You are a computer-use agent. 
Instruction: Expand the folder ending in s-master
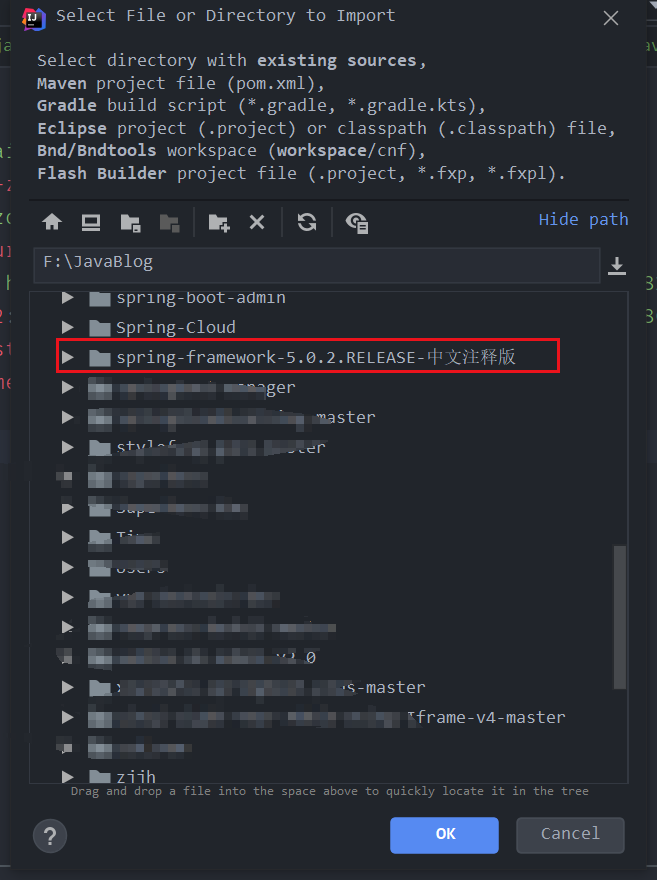point(68,687)
